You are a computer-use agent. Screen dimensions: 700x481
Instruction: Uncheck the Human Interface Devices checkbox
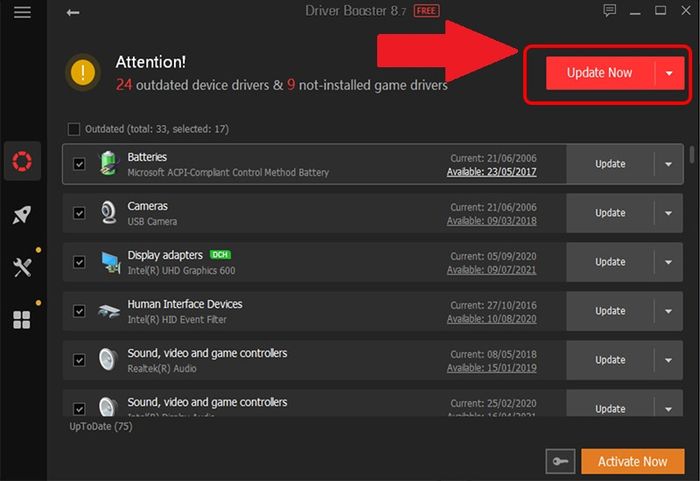79,311
